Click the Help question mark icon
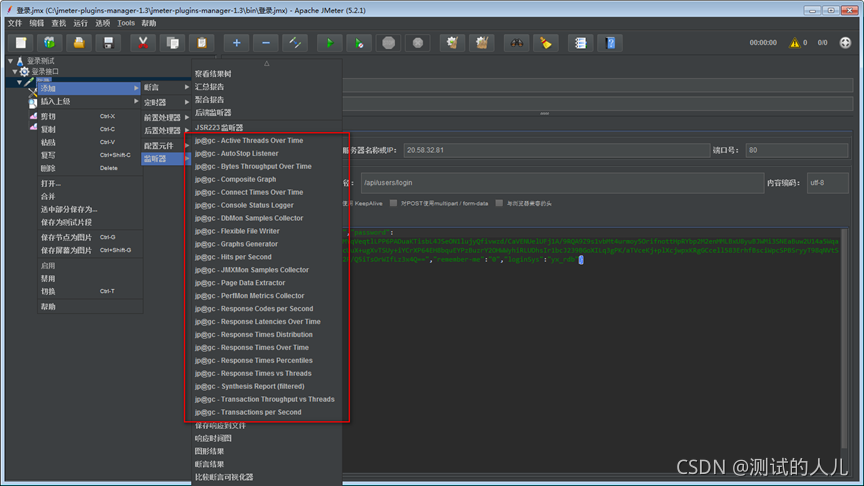 610,43
